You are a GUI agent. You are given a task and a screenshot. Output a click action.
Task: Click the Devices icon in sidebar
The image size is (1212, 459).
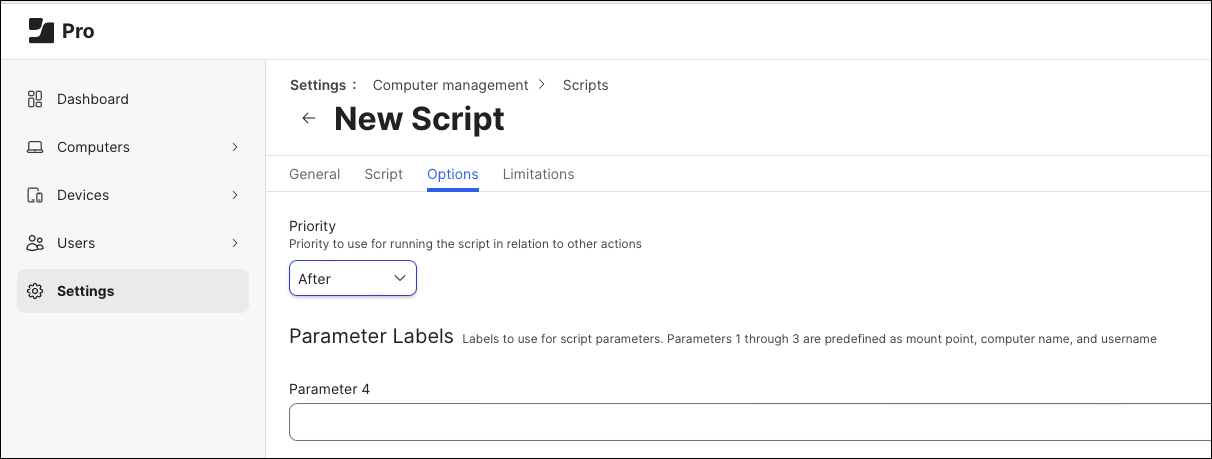(35, 195)
